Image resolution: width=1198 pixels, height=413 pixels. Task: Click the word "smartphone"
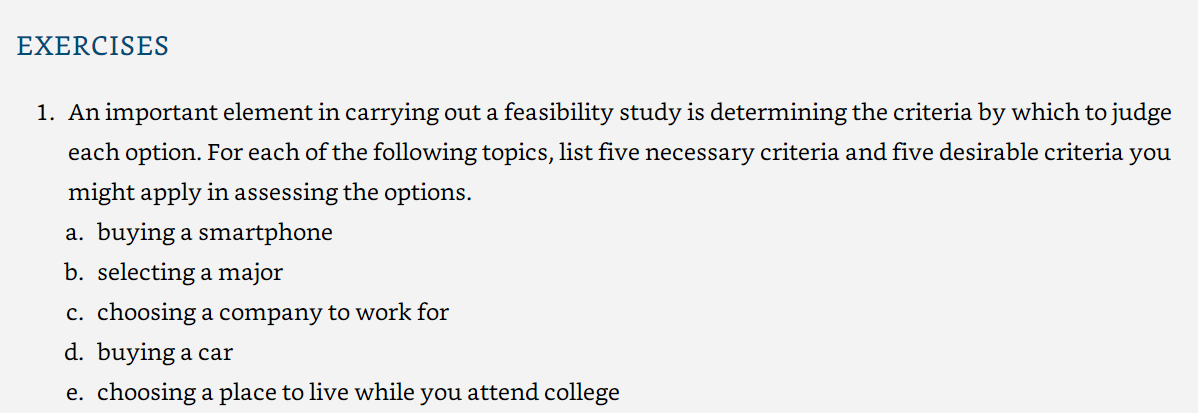pyautogui.click(x=266, y=233)
